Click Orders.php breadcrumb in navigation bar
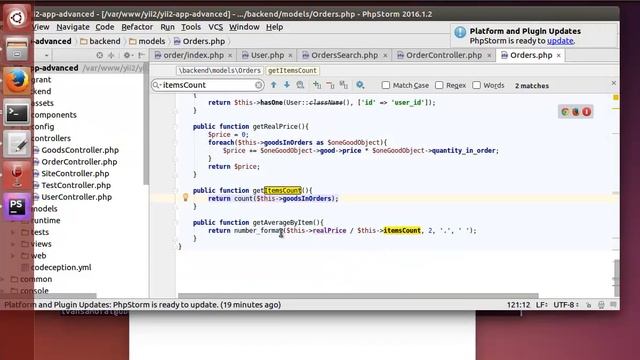 click(200, 41)
